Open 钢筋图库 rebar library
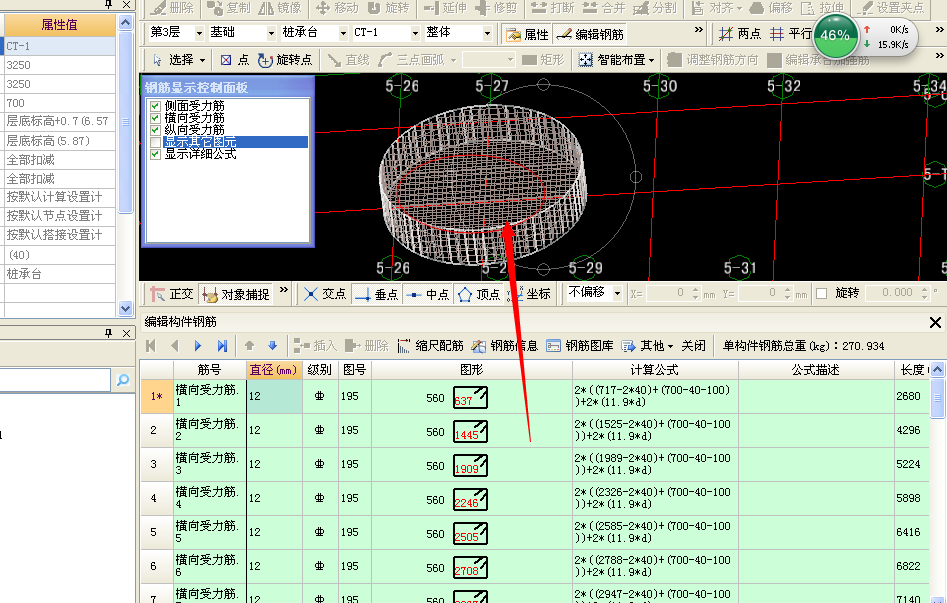947x603 pixels. point(580,346)
